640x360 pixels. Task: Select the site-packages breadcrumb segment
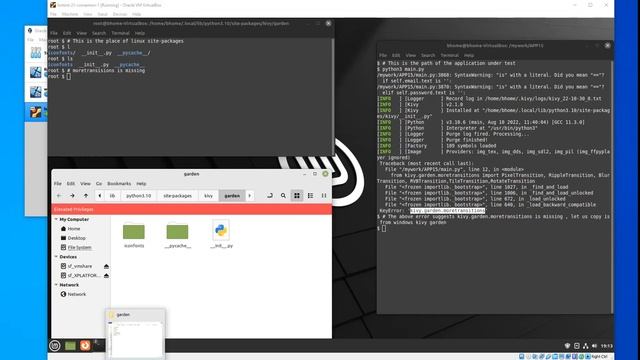(178, 196)
